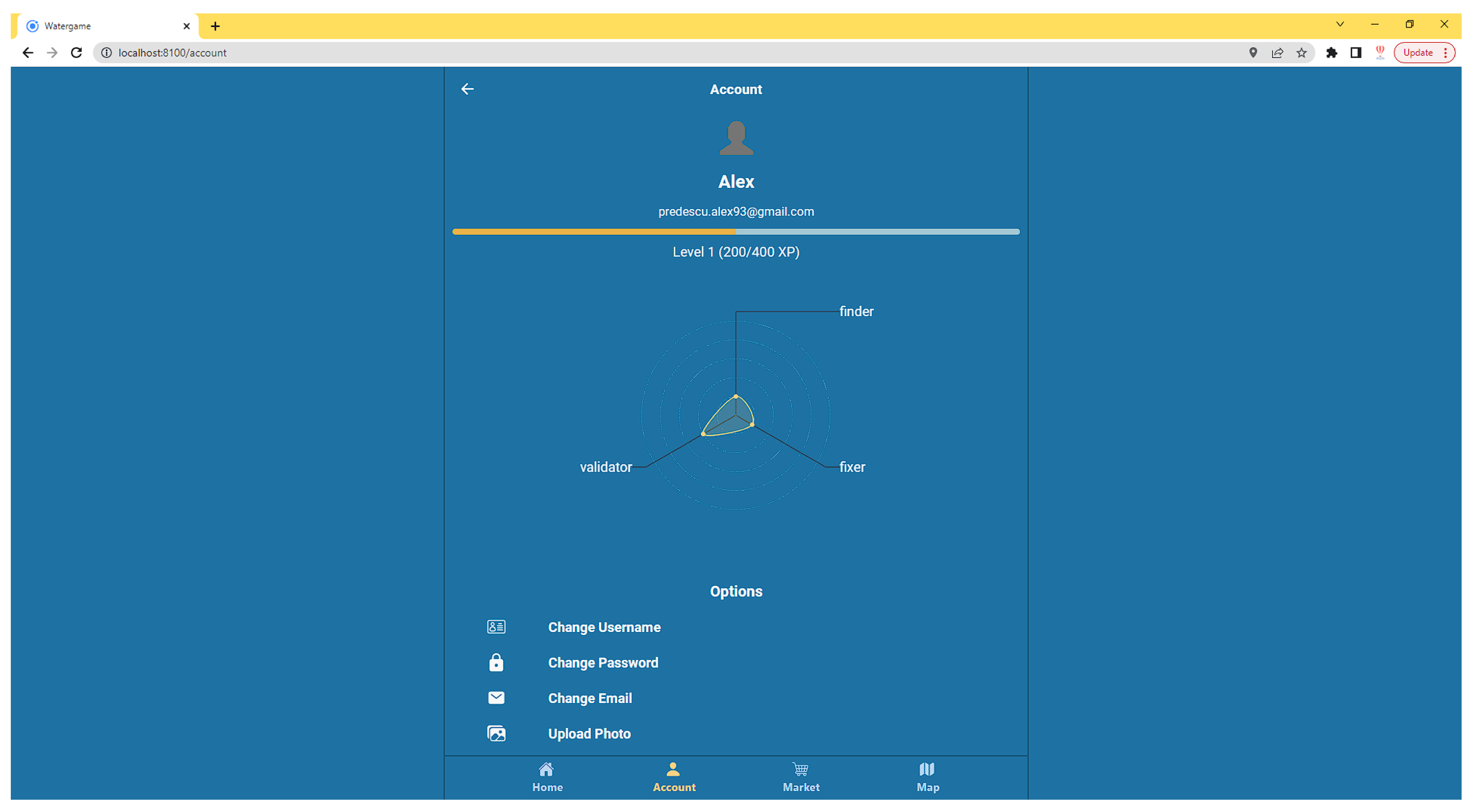Open the browser Extensions puzzle icon
This screenshot has height=812, width=1475.
click(x=1331, y=53)
